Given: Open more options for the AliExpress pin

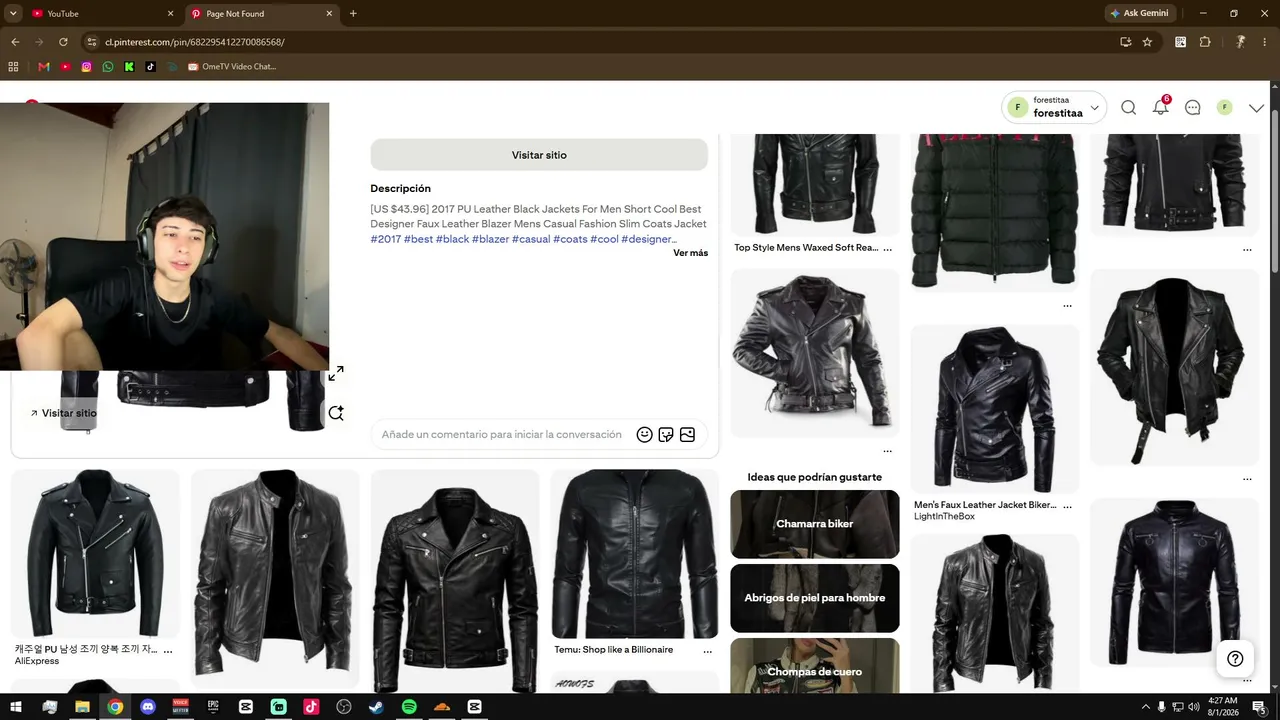Looking at the screenshot, I should (168, 651).
